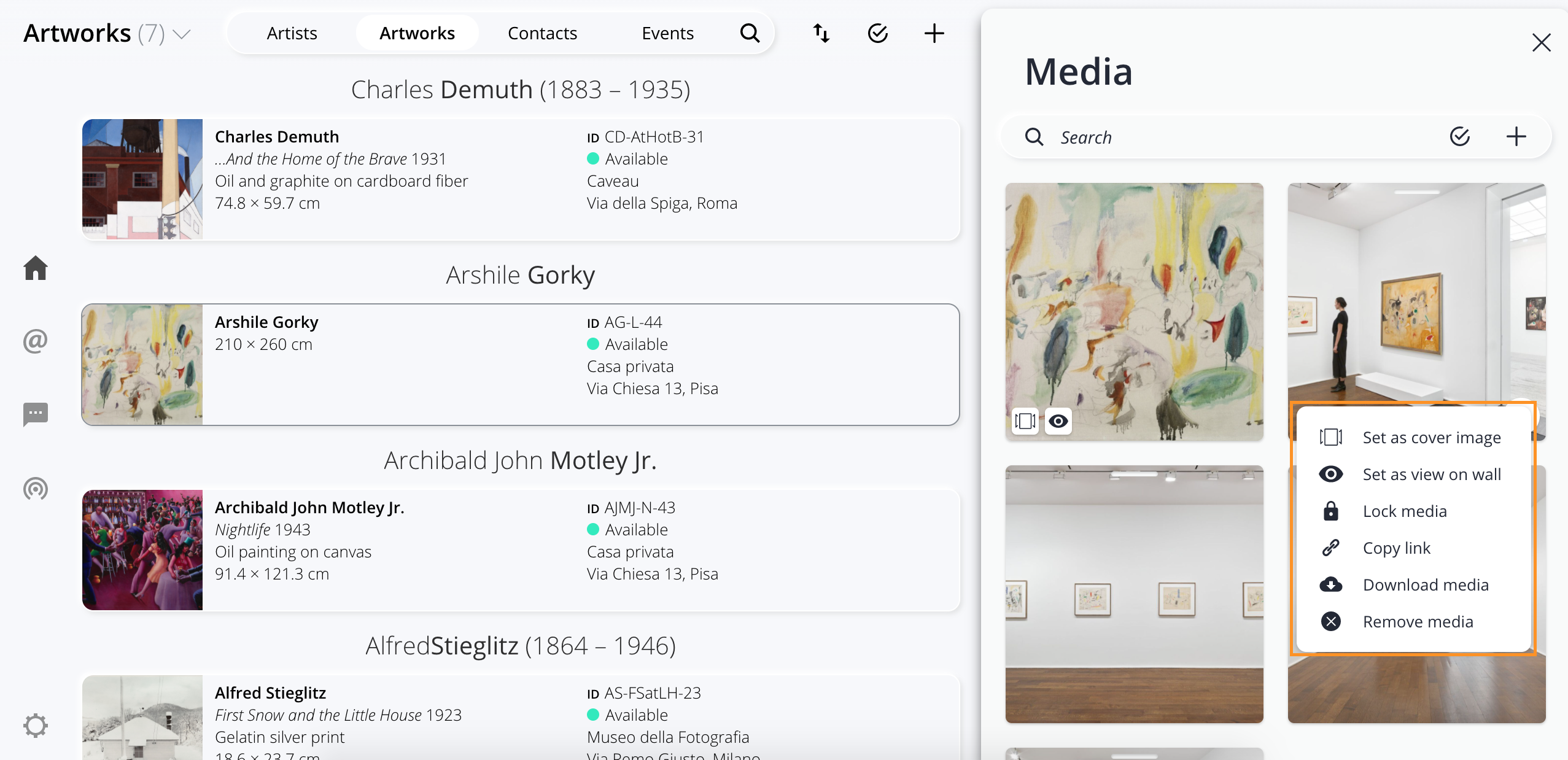1568x760 pixels.
Task: Switch to the Artists tab
Action: click(x=292, y=33)
